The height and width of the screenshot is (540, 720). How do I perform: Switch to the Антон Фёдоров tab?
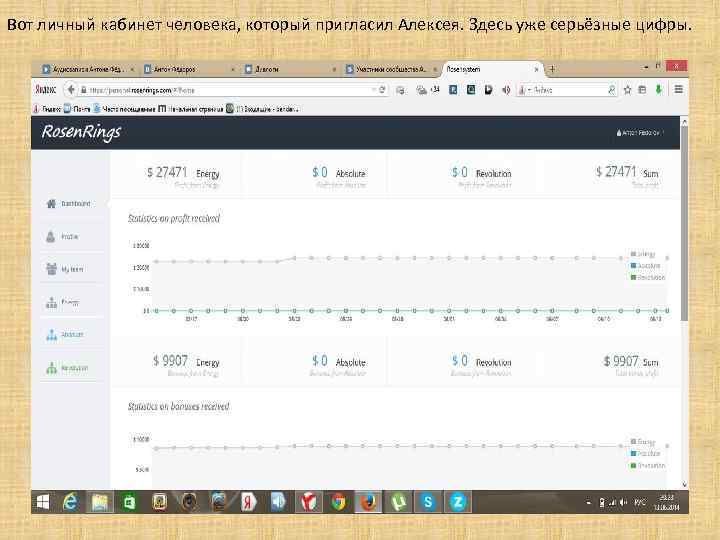184,69
